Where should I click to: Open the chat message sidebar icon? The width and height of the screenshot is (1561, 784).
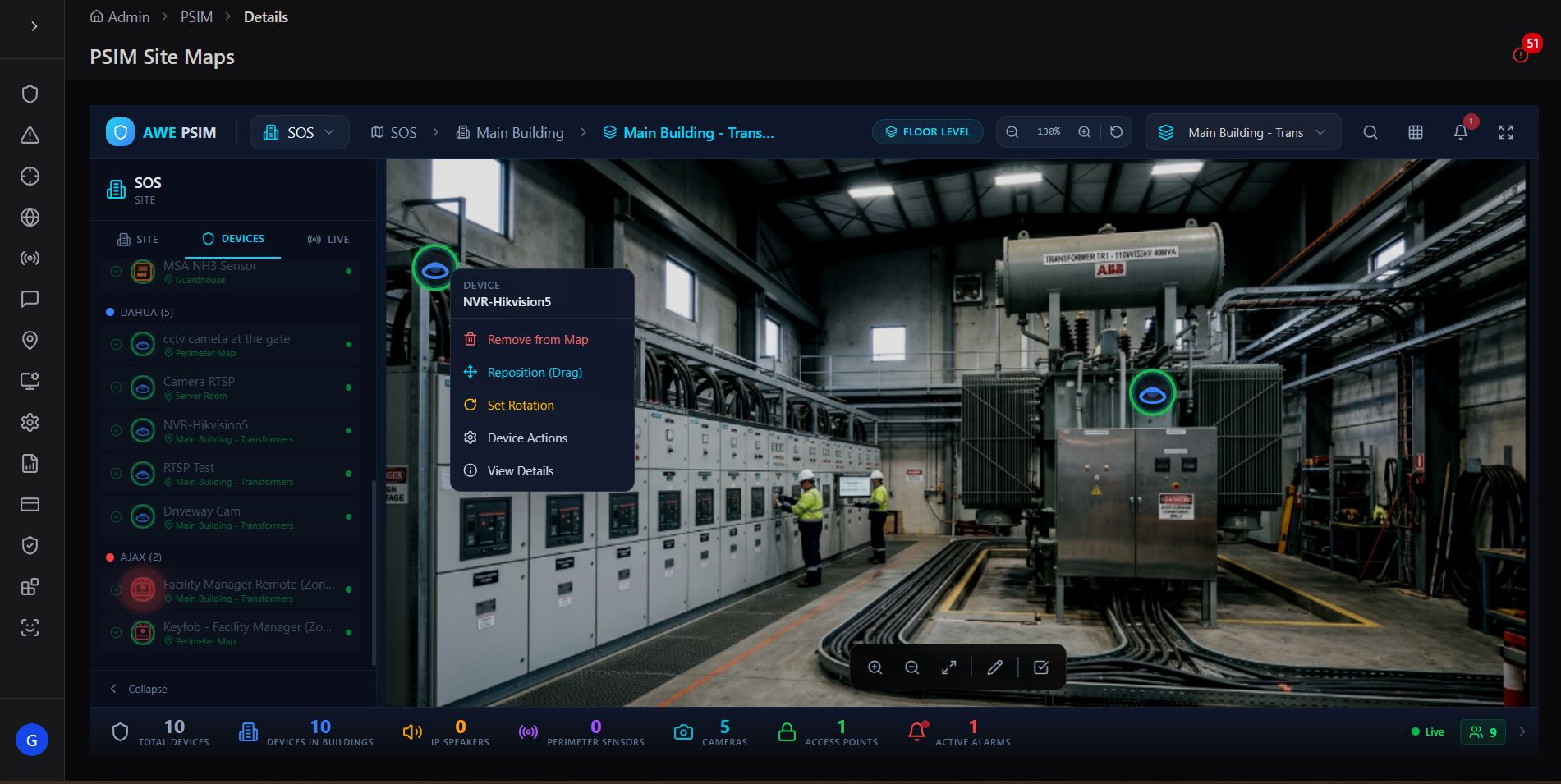[30, 300]
